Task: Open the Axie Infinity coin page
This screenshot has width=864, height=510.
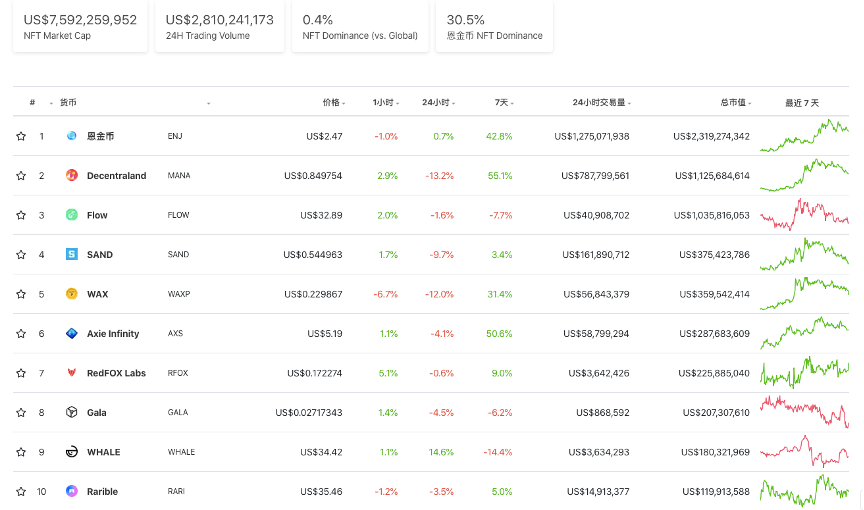Action: [x=113, y=334]
